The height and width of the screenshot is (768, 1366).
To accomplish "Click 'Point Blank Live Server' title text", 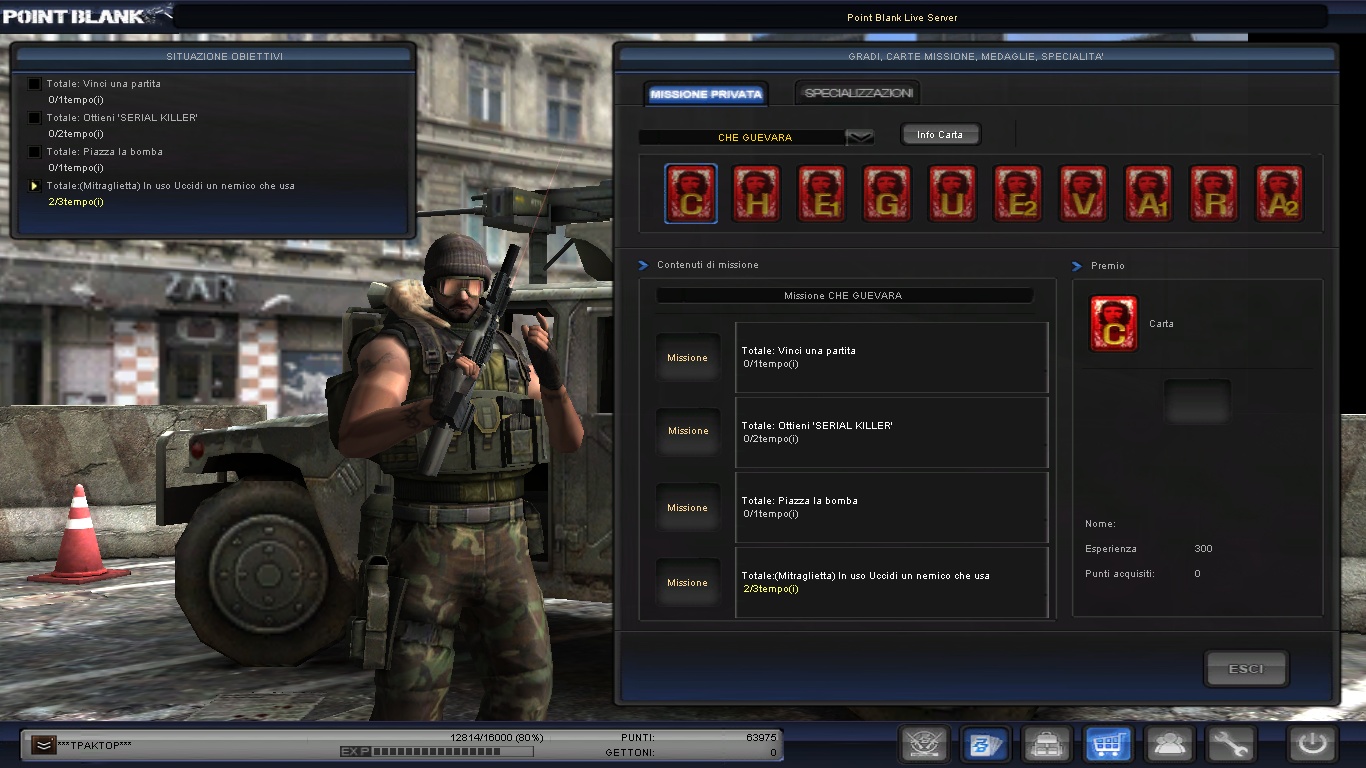I will tap(902, 17).
